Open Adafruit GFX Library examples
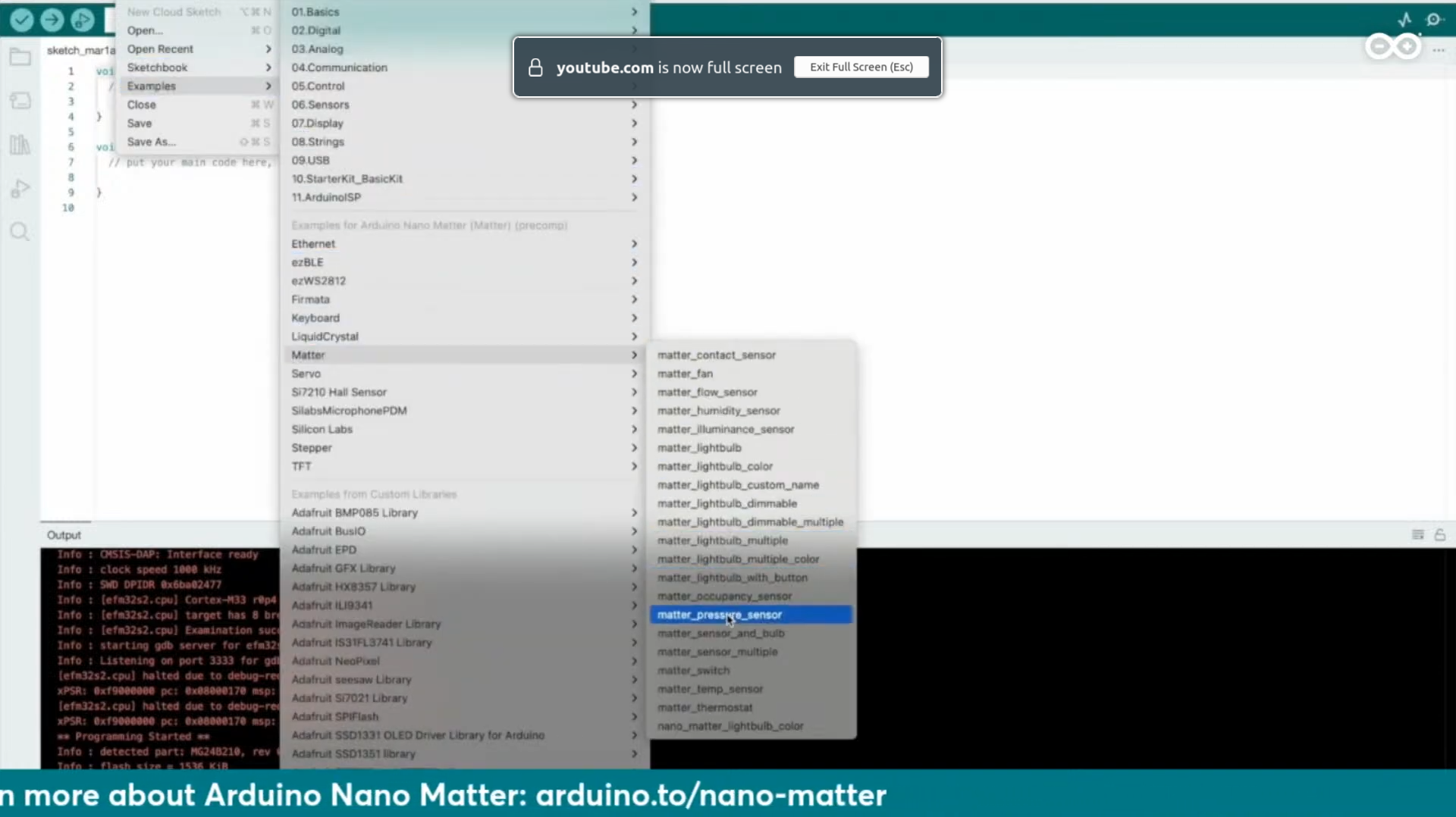 click(x=464, y=568)
